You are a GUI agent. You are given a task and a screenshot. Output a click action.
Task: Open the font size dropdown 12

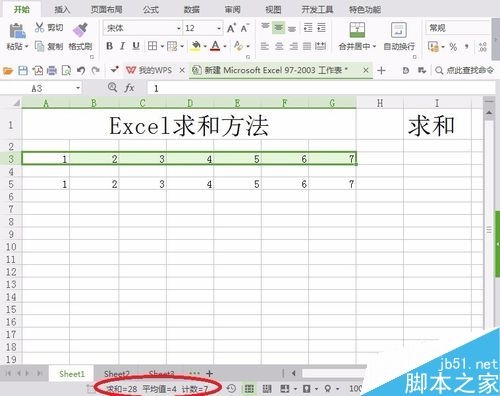[x=219, y=29]
